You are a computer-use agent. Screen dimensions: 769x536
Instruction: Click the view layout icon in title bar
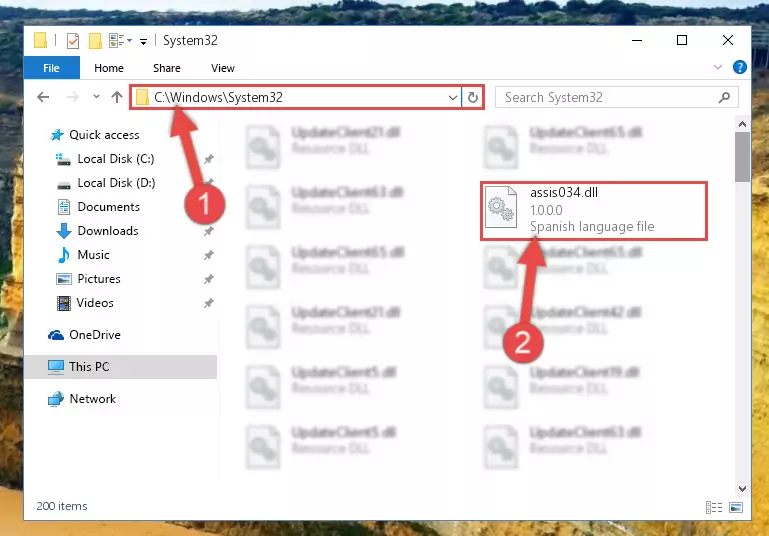(117, 41)
